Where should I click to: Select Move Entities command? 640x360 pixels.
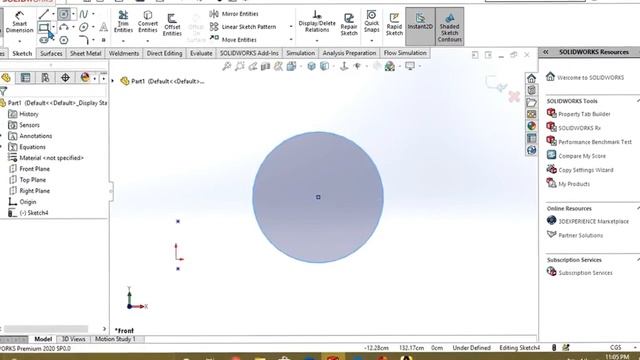click(x=233, y=40)
